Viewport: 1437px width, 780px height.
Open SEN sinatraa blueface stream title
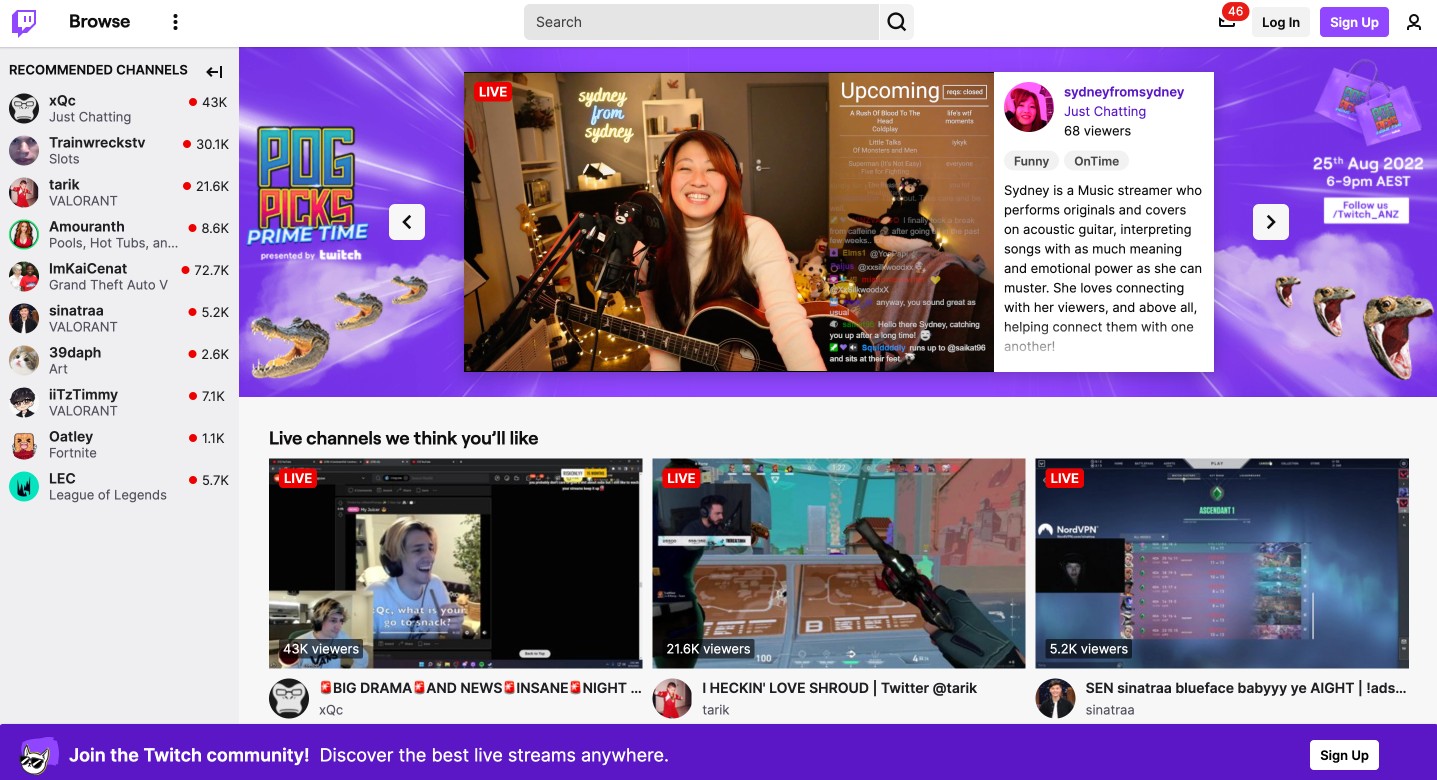pos(1247,688)
